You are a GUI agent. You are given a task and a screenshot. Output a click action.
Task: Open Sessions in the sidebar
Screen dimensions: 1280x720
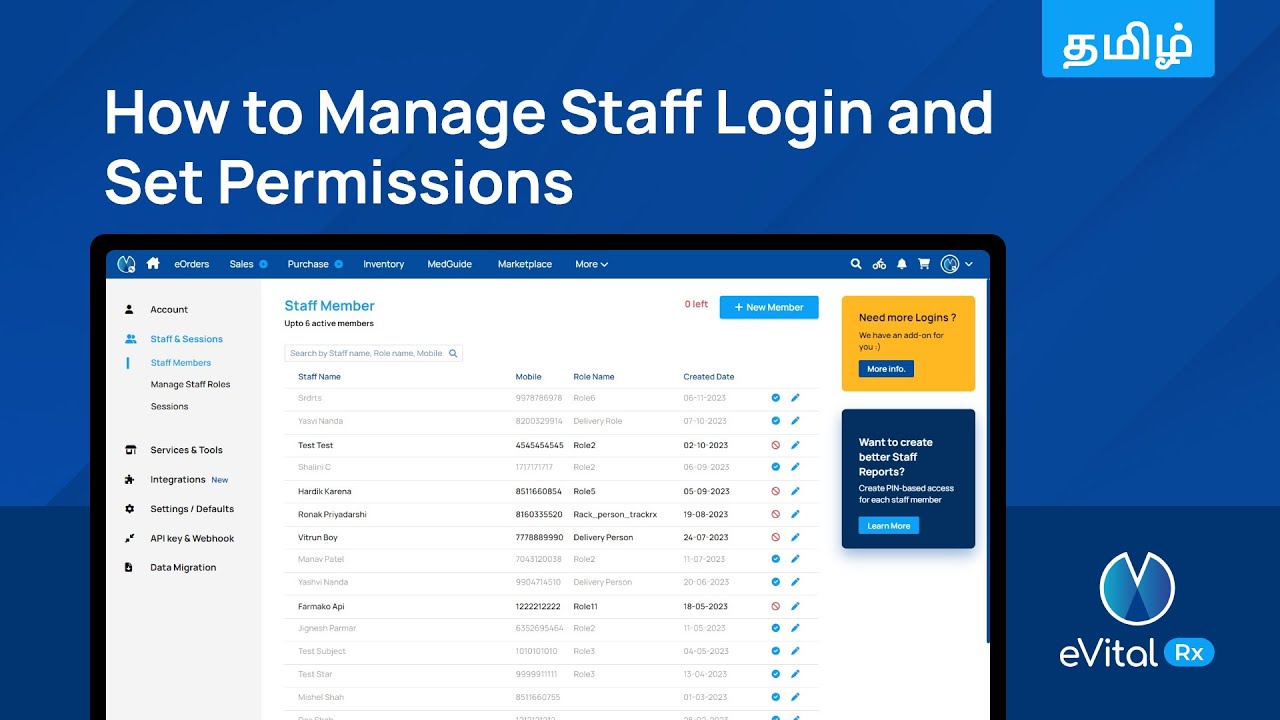pos(170,406)
